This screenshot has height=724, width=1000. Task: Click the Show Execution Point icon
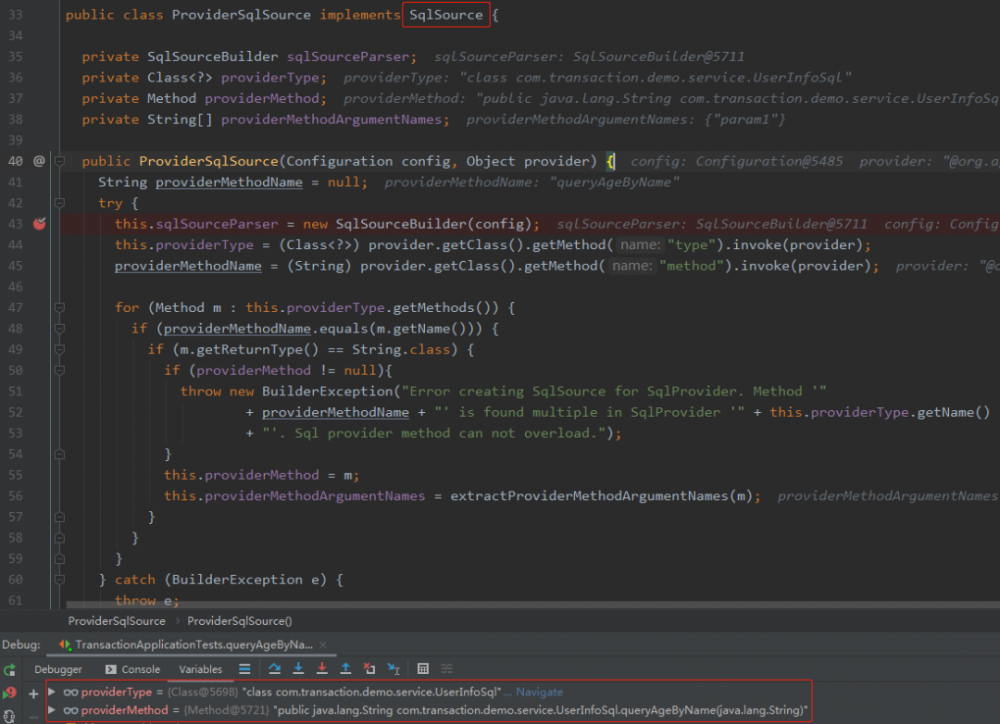coord(245,669)
